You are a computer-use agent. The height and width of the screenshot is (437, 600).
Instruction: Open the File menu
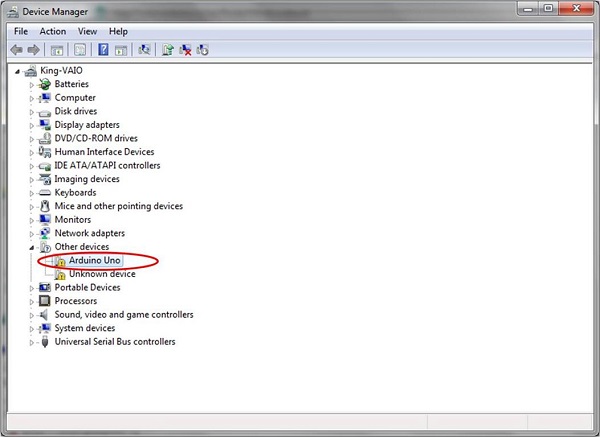coord(21,31)
